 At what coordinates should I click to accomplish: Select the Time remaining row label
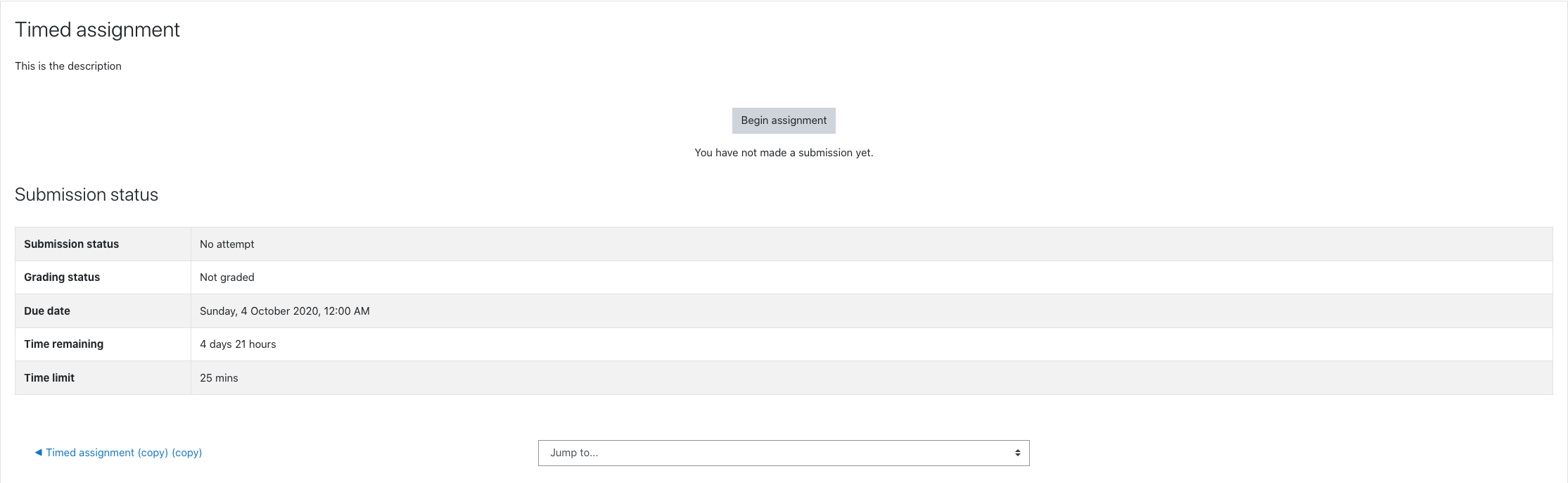point(64,344)
